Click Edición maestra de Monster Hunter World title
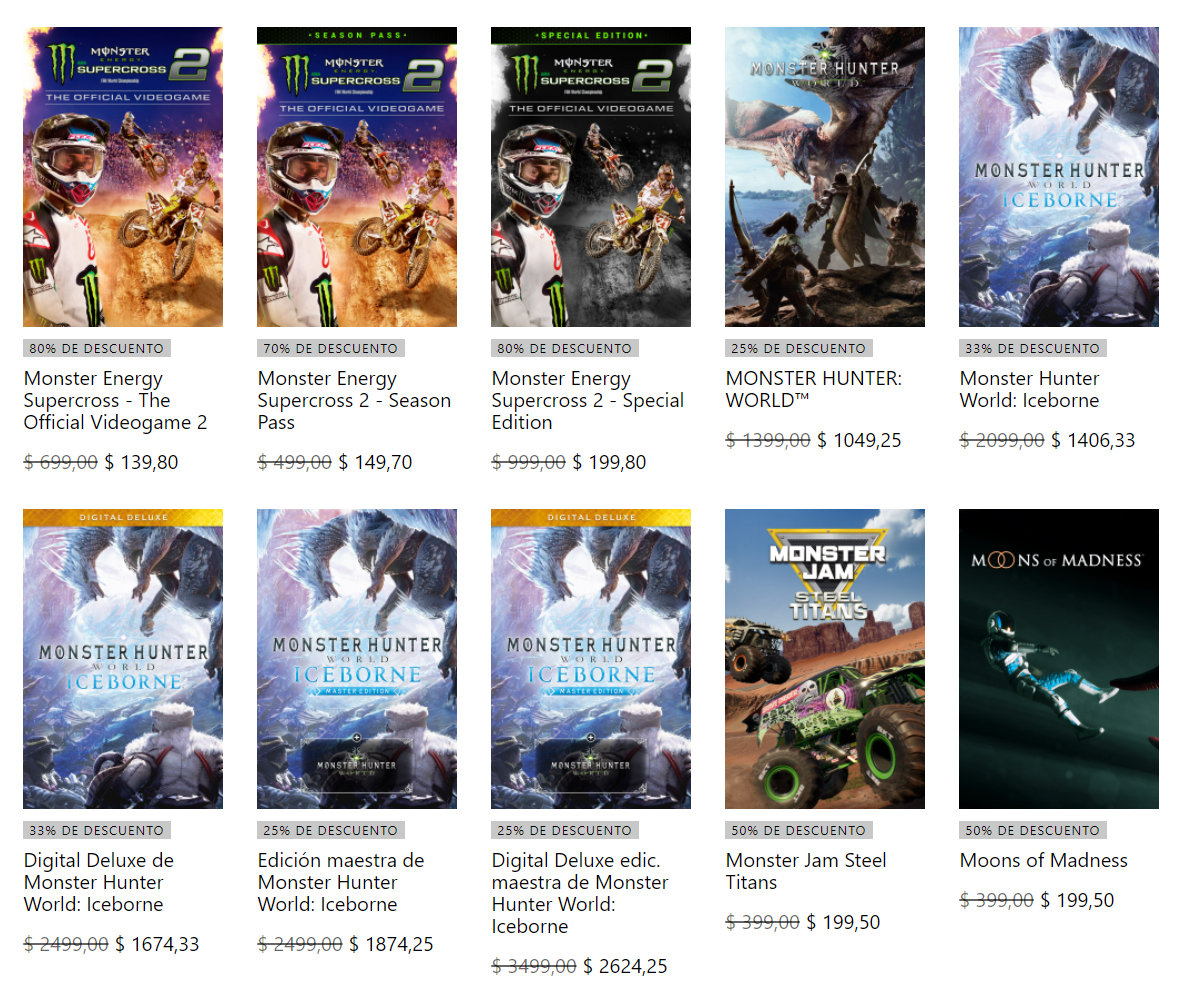 click(x=341, y=882)
